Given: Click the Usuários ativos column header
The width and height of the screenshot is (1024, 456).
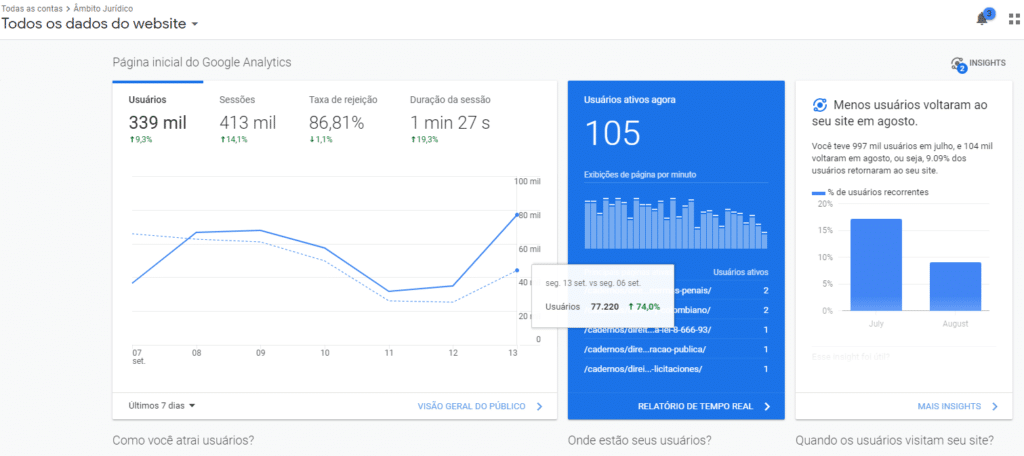Looking at the screenshot, I should pyautogui.click(x=741, y=272).
